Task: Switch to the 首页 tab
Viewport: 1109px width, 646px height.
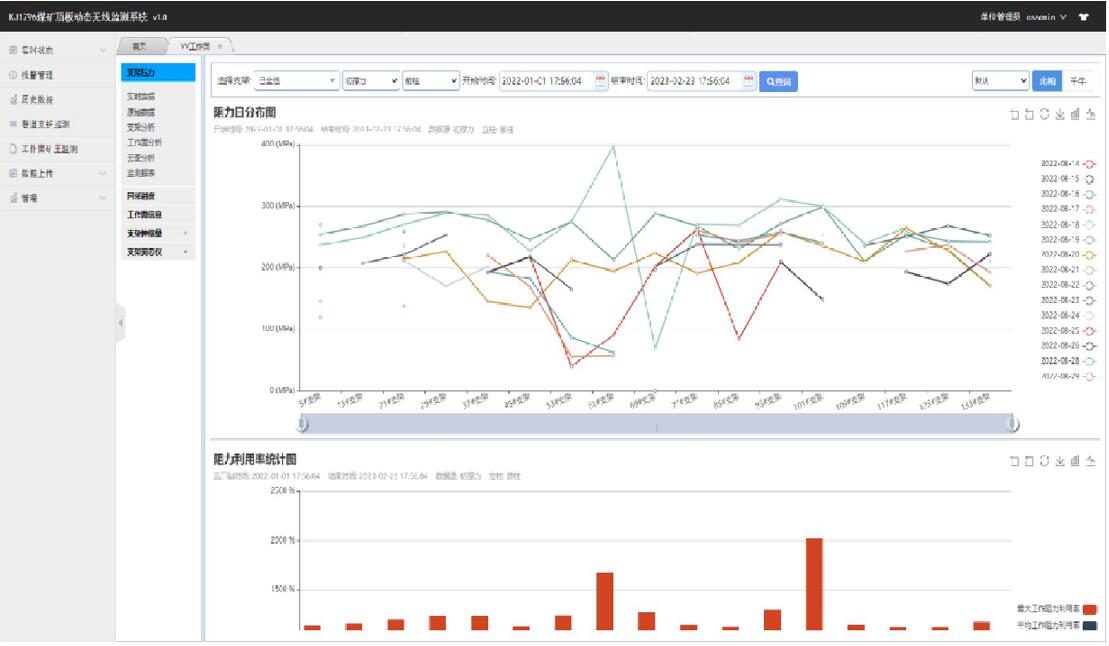Action: coord(140,47)
